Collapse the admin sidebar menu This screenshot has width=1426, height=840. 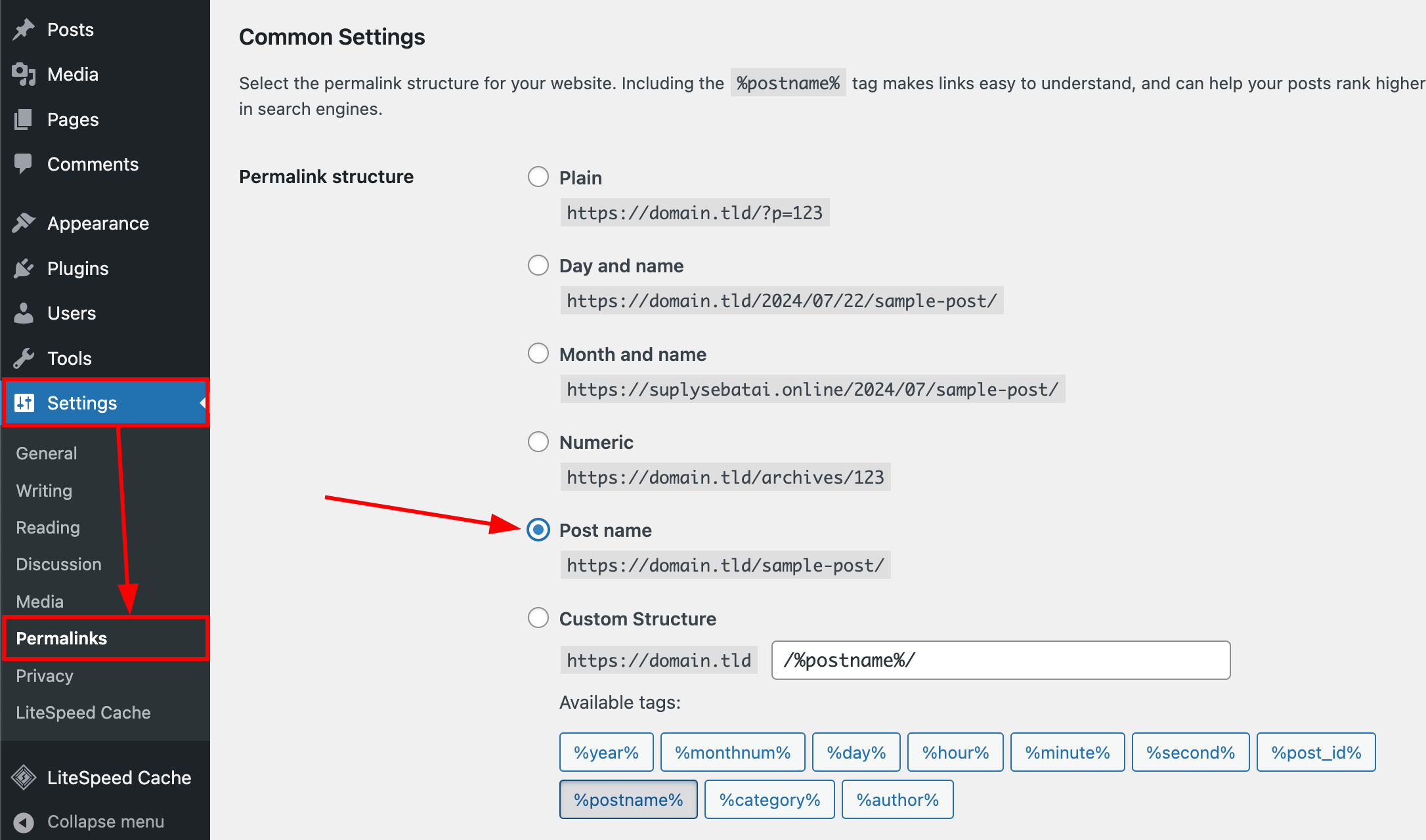(x=92, y=822)
